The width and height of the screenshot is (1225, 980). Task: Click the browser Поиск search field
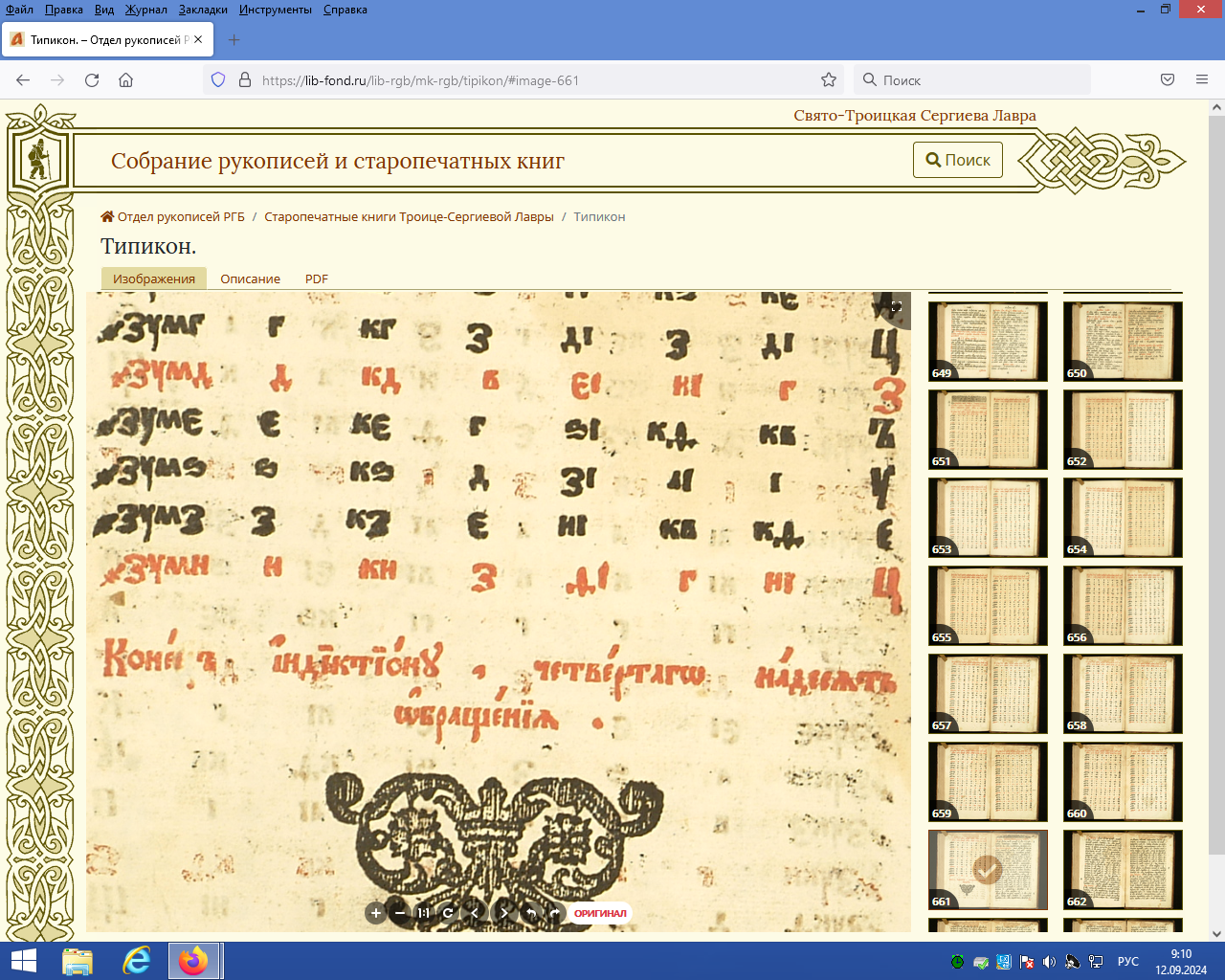(x=971, y=80)
